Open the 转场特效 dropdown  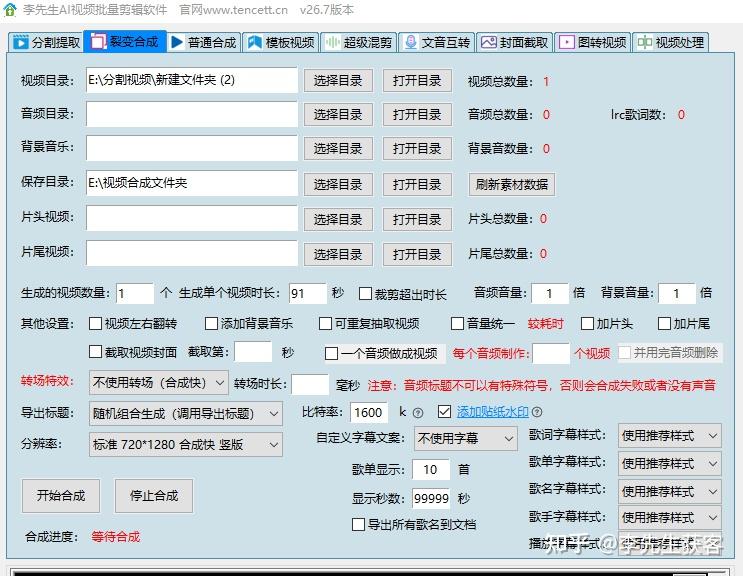159,382
